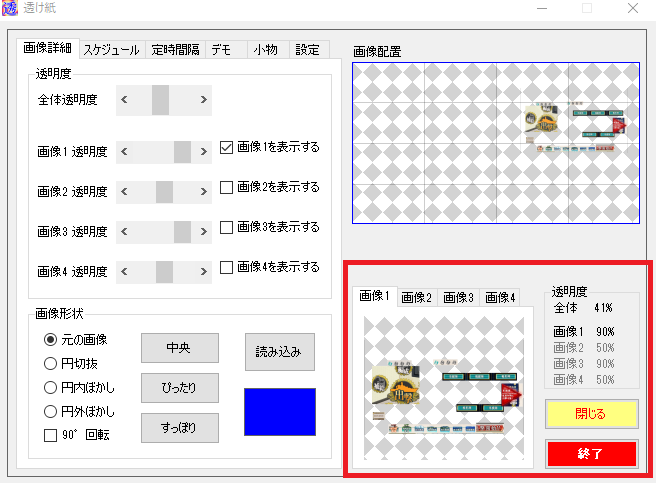Click the 画像3 透明度 slider thumb

coord(182,232)
